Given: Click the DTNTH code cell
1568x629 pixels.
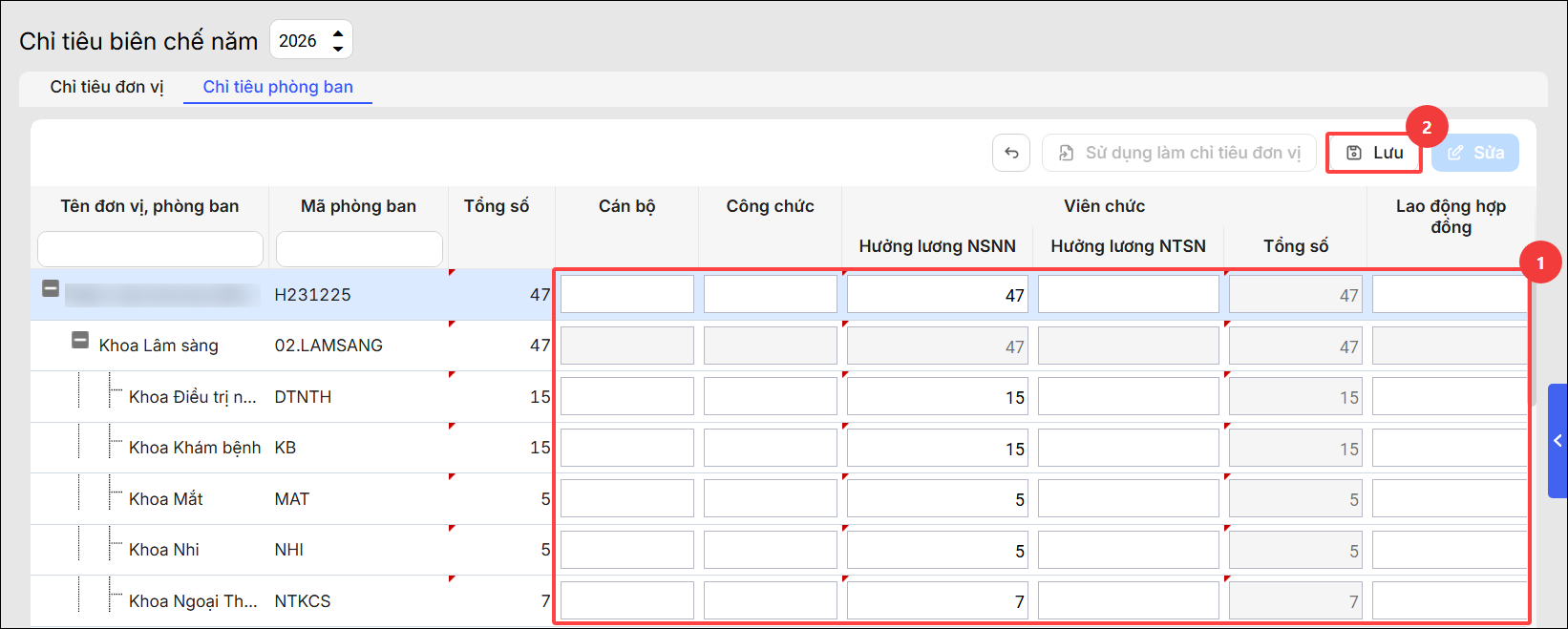Looking at the screenshot, I should [x=303, y=397].
